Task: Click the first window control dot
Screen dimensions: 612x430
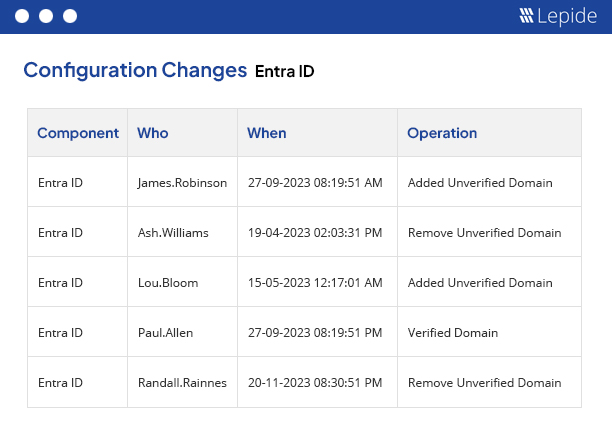Action: pyautogui.click(x=22, y=16)
